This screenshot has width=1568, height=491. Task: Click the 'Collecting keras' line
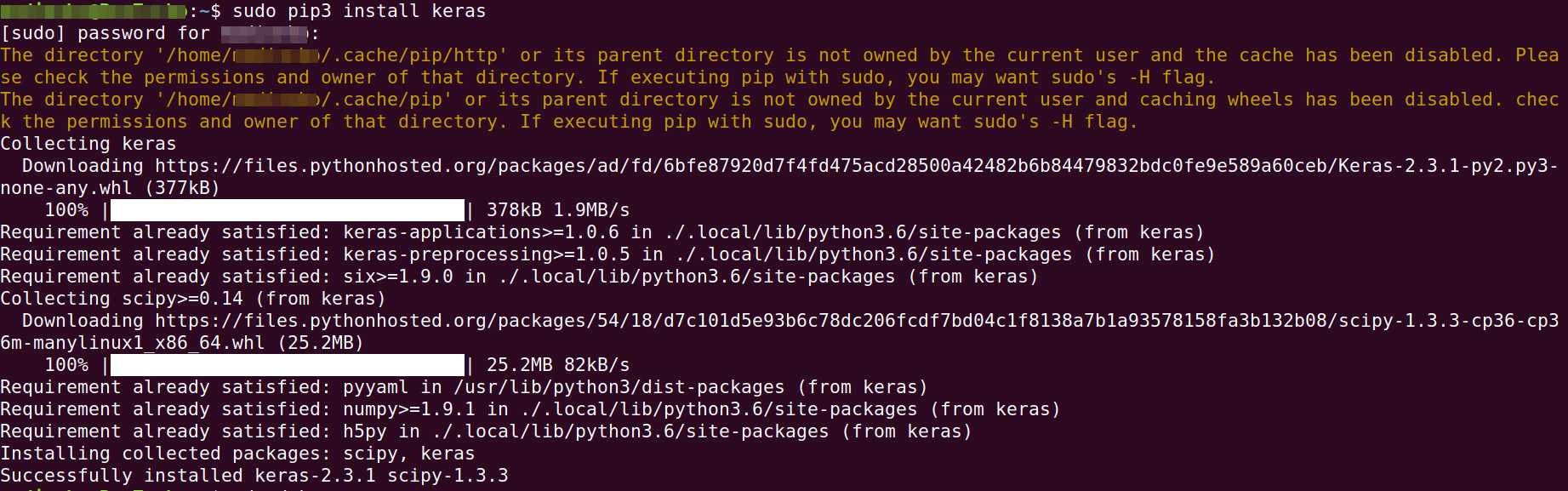click(x=88, y=144)
